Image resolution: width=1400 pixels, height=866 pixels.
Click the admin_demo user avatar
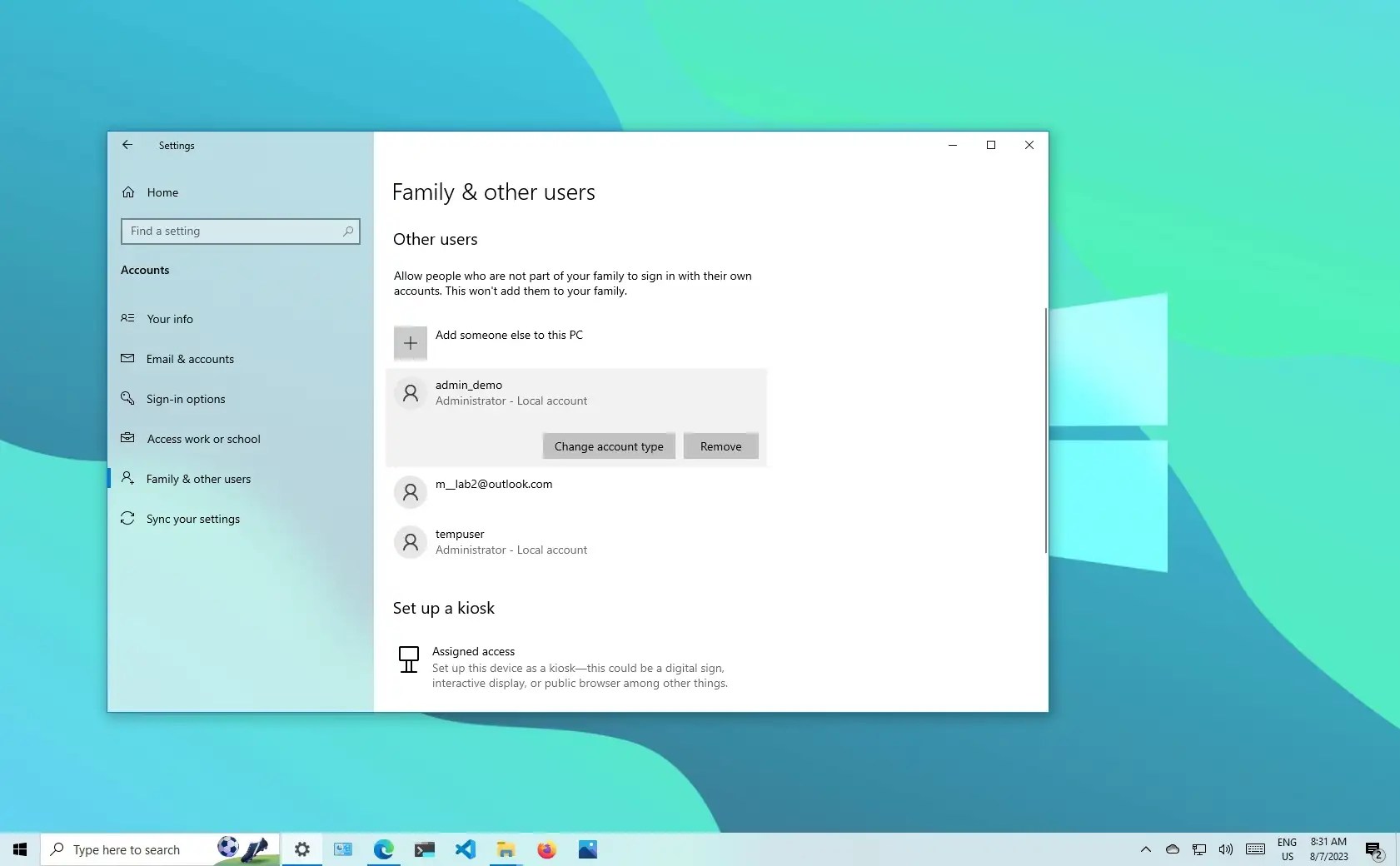pyautogui.click(x=411, y=392)
